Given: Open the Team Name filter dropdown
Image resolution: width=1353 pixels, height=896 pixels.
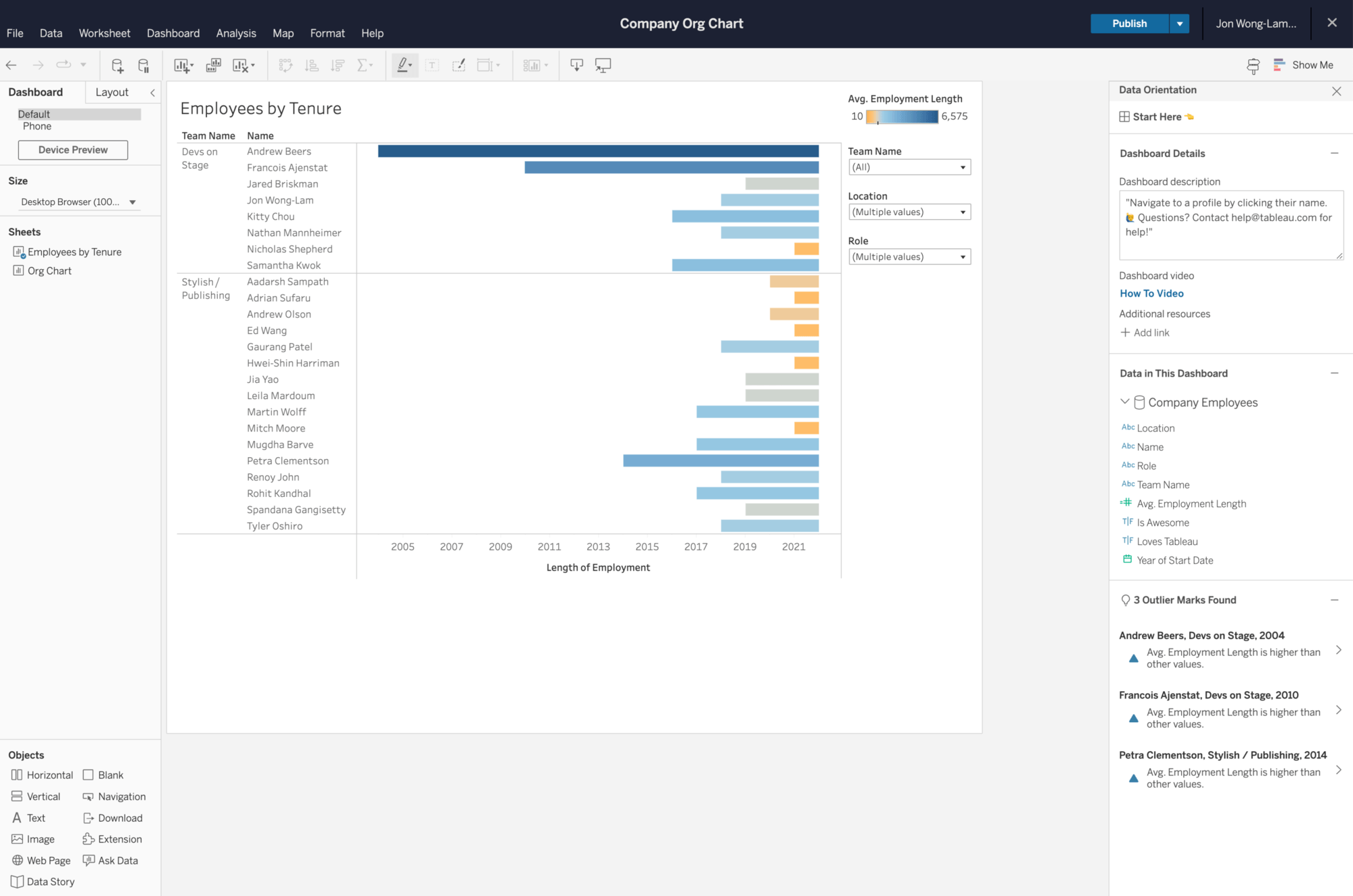Looking at the screenshot, I should click(x=909, y=167).
